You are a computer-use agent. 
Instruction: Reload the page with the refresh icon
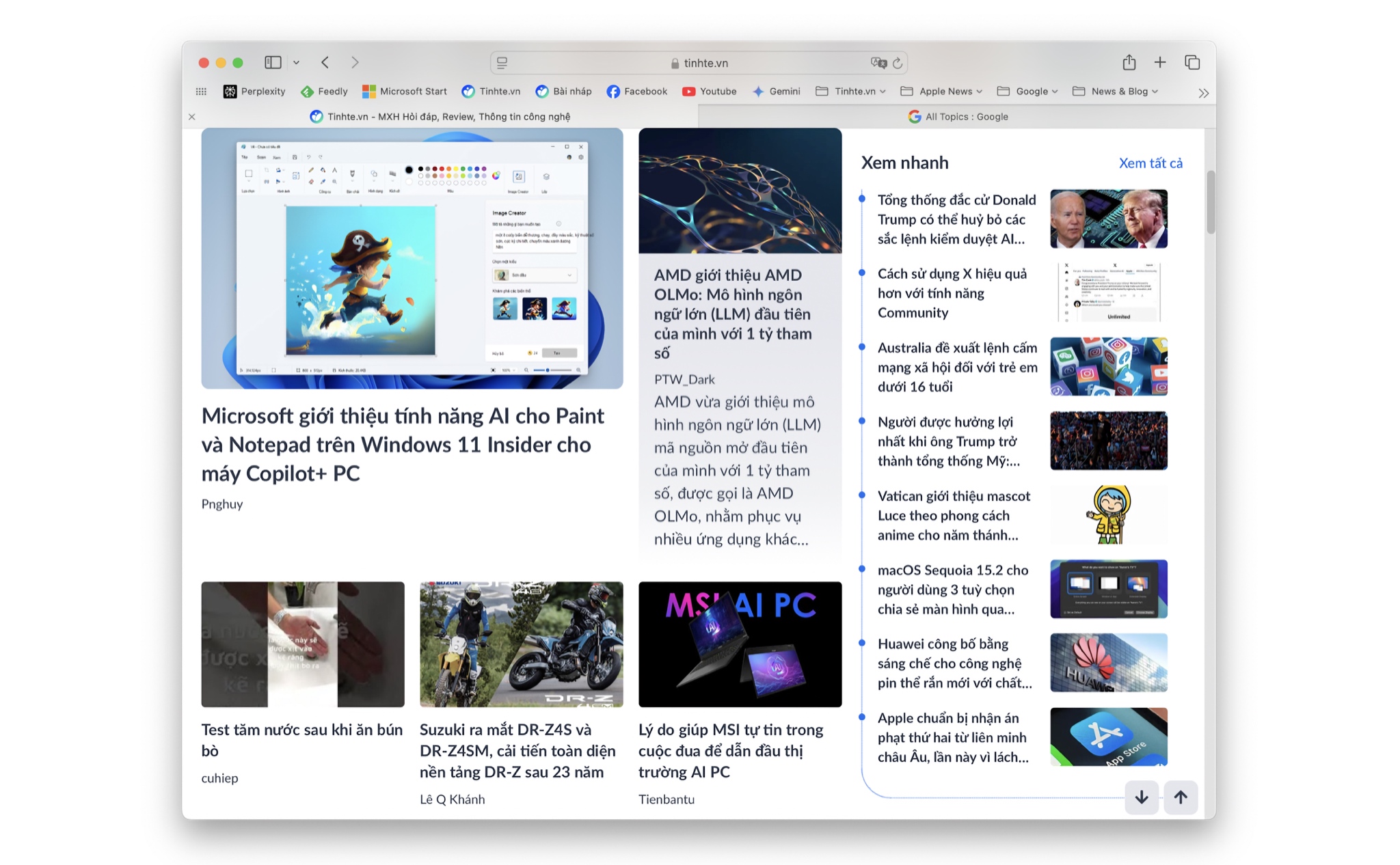point(898,63)
